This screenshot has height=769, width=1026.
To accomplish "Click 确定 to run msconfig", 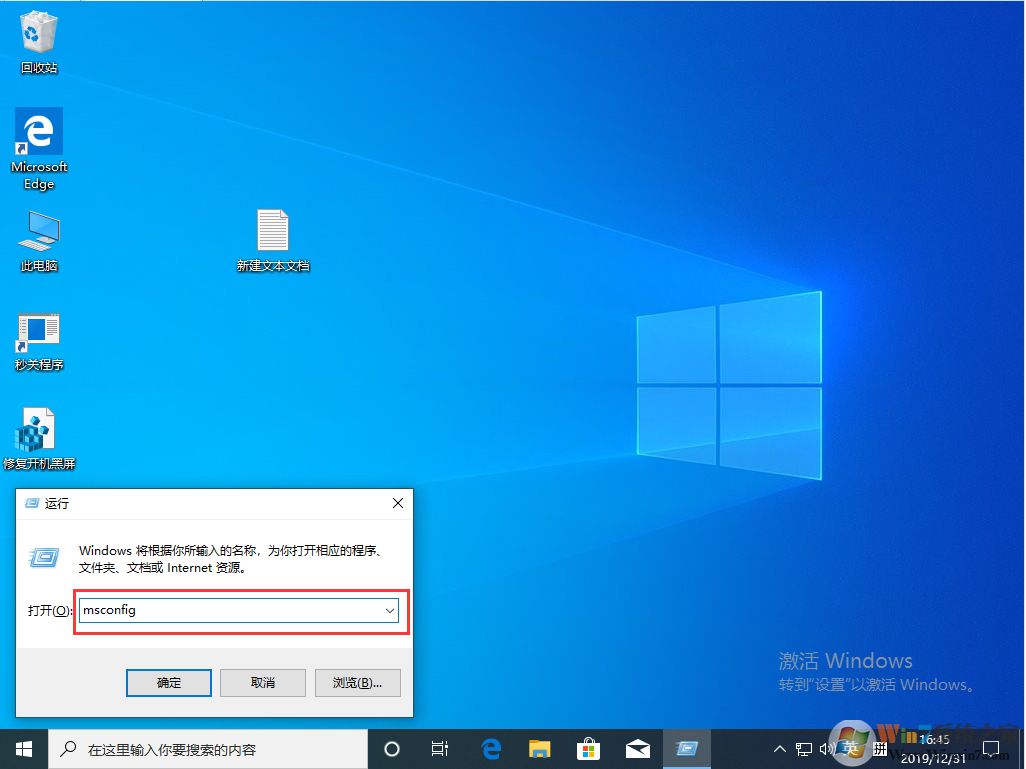I will (x=168, y=682).
